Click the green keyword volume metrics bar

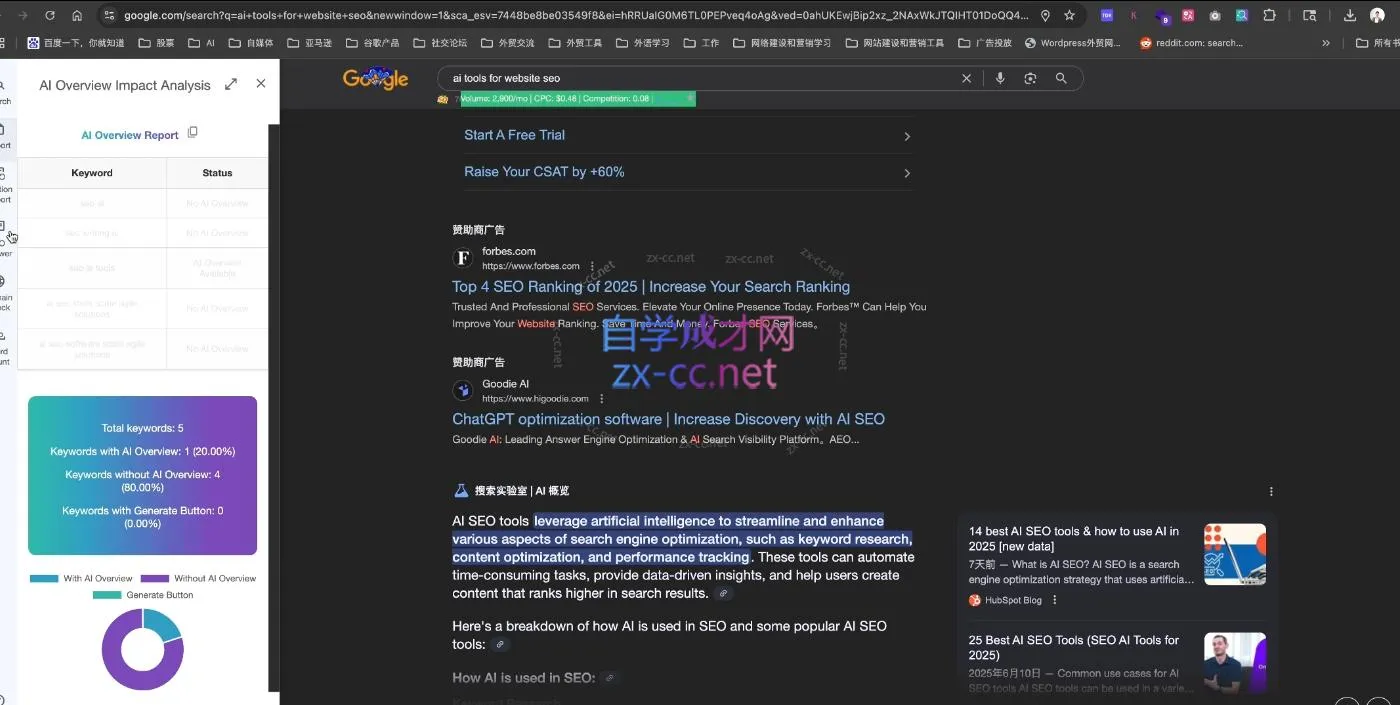click(x=575, y=98)
